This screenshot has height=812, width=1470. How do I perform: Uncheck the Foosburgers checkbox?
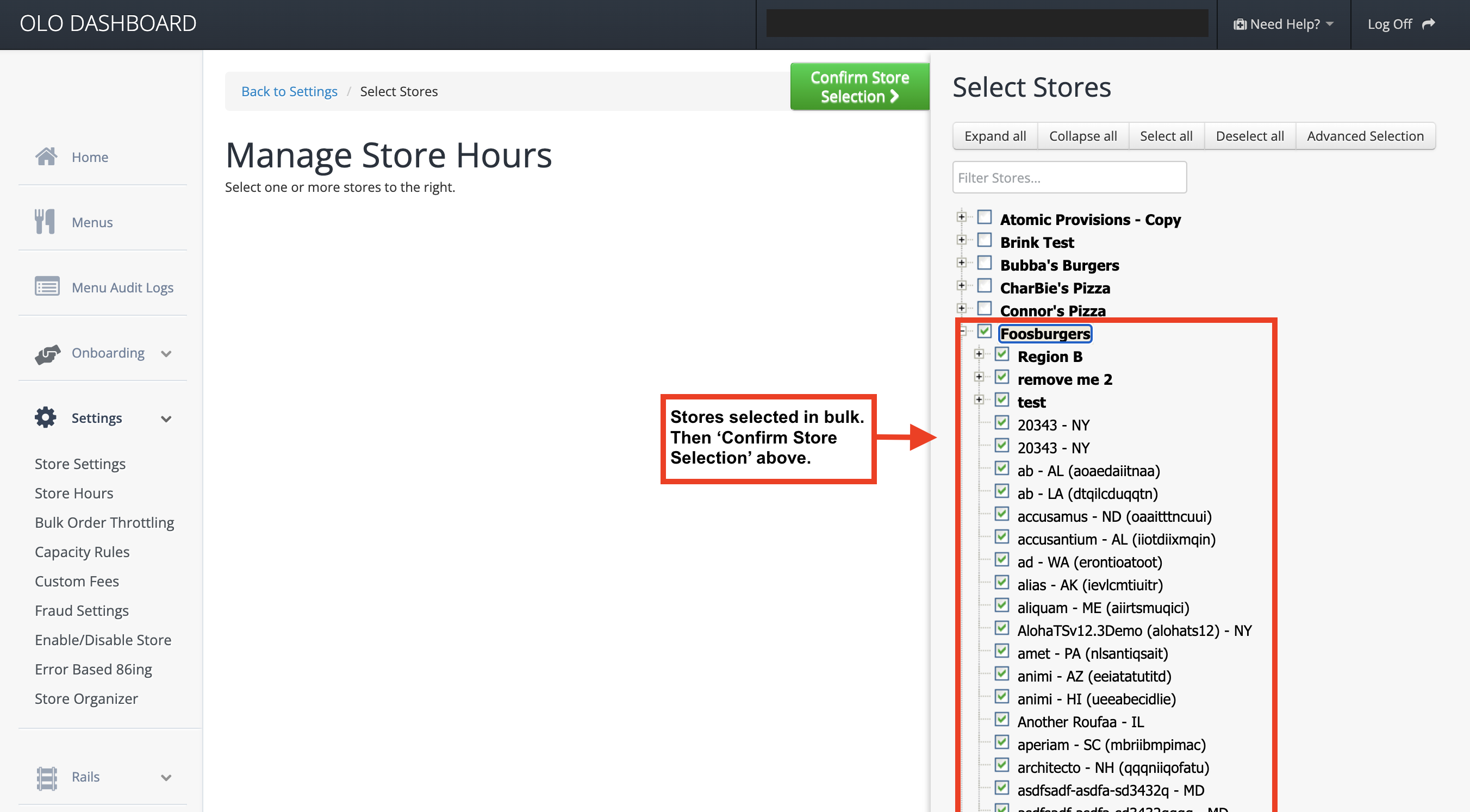coord(985,331)
